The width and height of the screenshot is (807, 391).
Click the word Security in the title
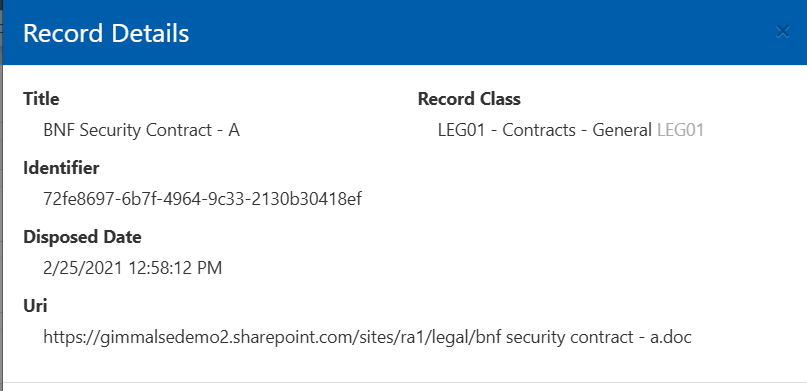(x=110, y=130)
